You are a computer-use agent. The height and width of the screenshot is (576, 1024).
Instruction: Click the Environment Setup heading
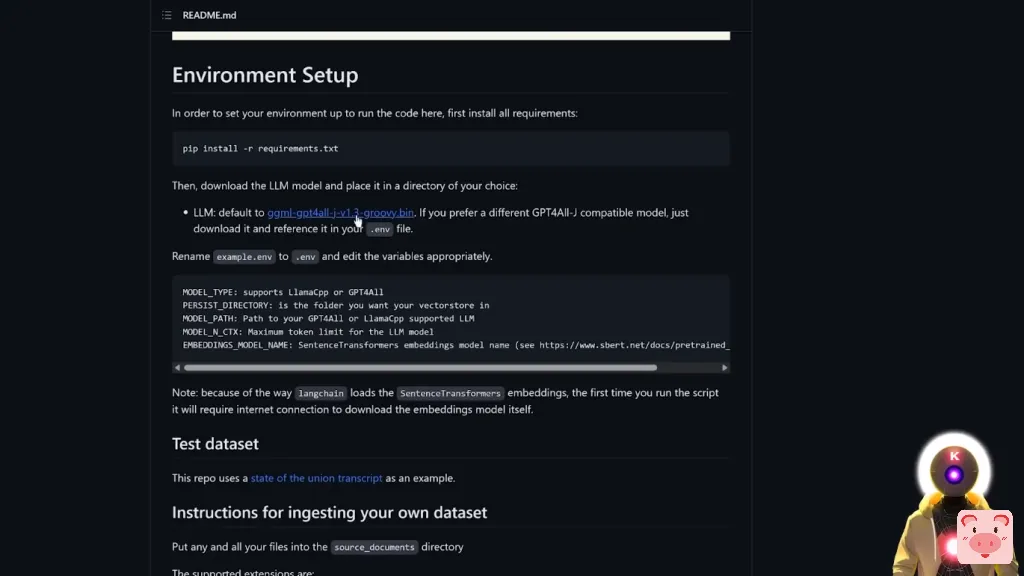[x=265, y=75]
